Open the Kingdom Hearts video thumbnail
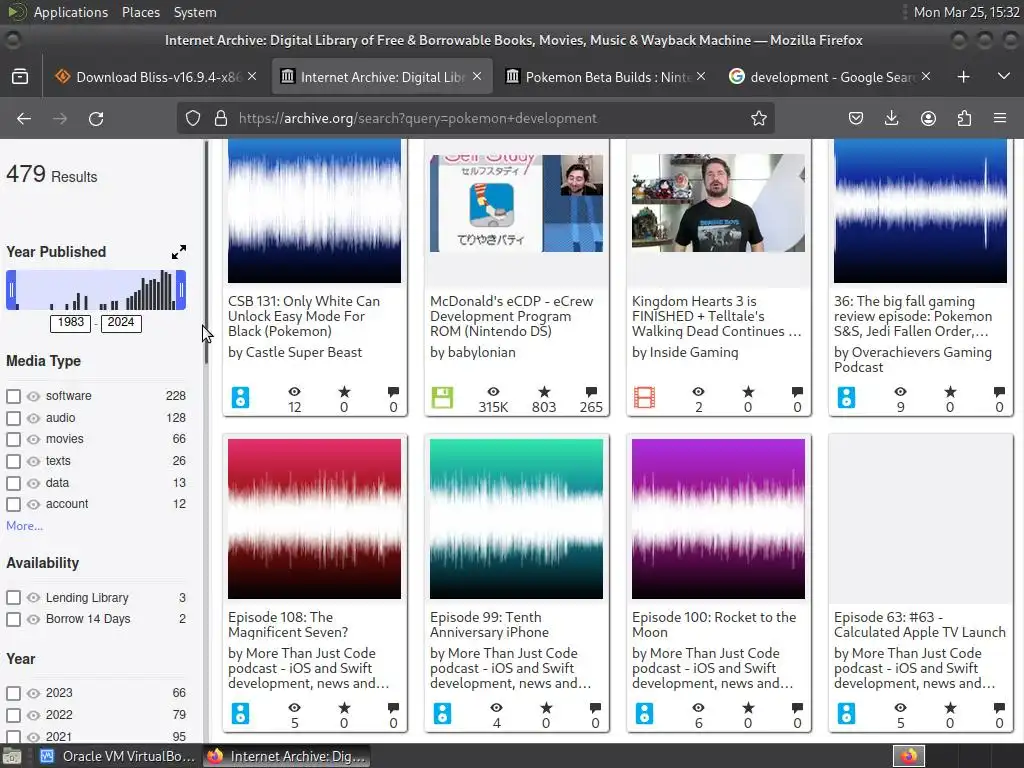This screenshot has height=768, width=1024. (718, 203)
